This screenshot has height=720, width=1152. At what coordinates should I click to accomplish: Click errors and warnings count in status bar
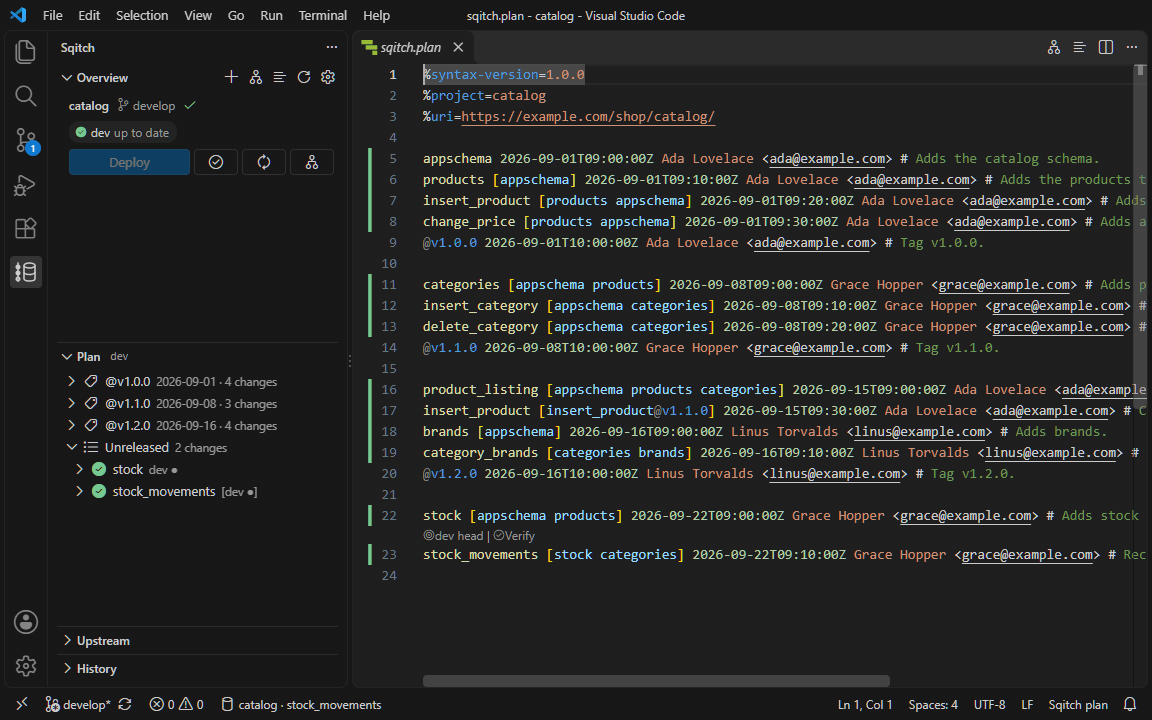176,705
